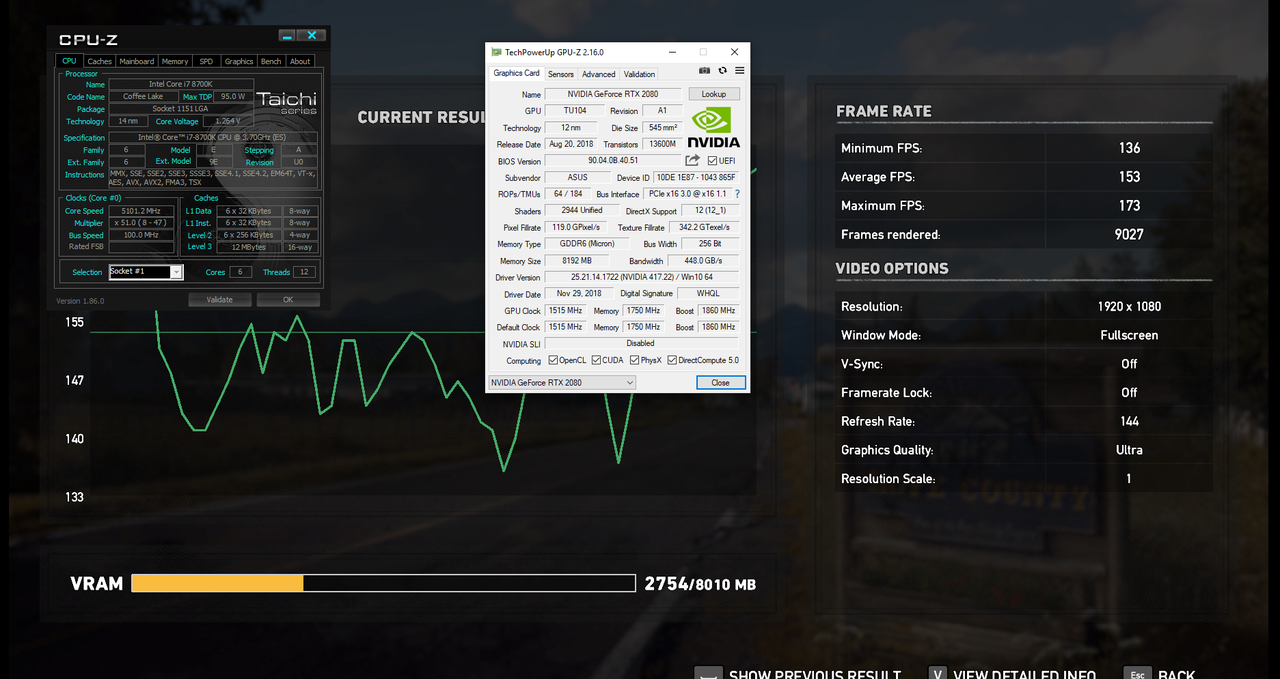Click the Window Mode value Fullscreen
Image resolution: width=1280 pixels, height=679 pixels.
point(1129,335)
